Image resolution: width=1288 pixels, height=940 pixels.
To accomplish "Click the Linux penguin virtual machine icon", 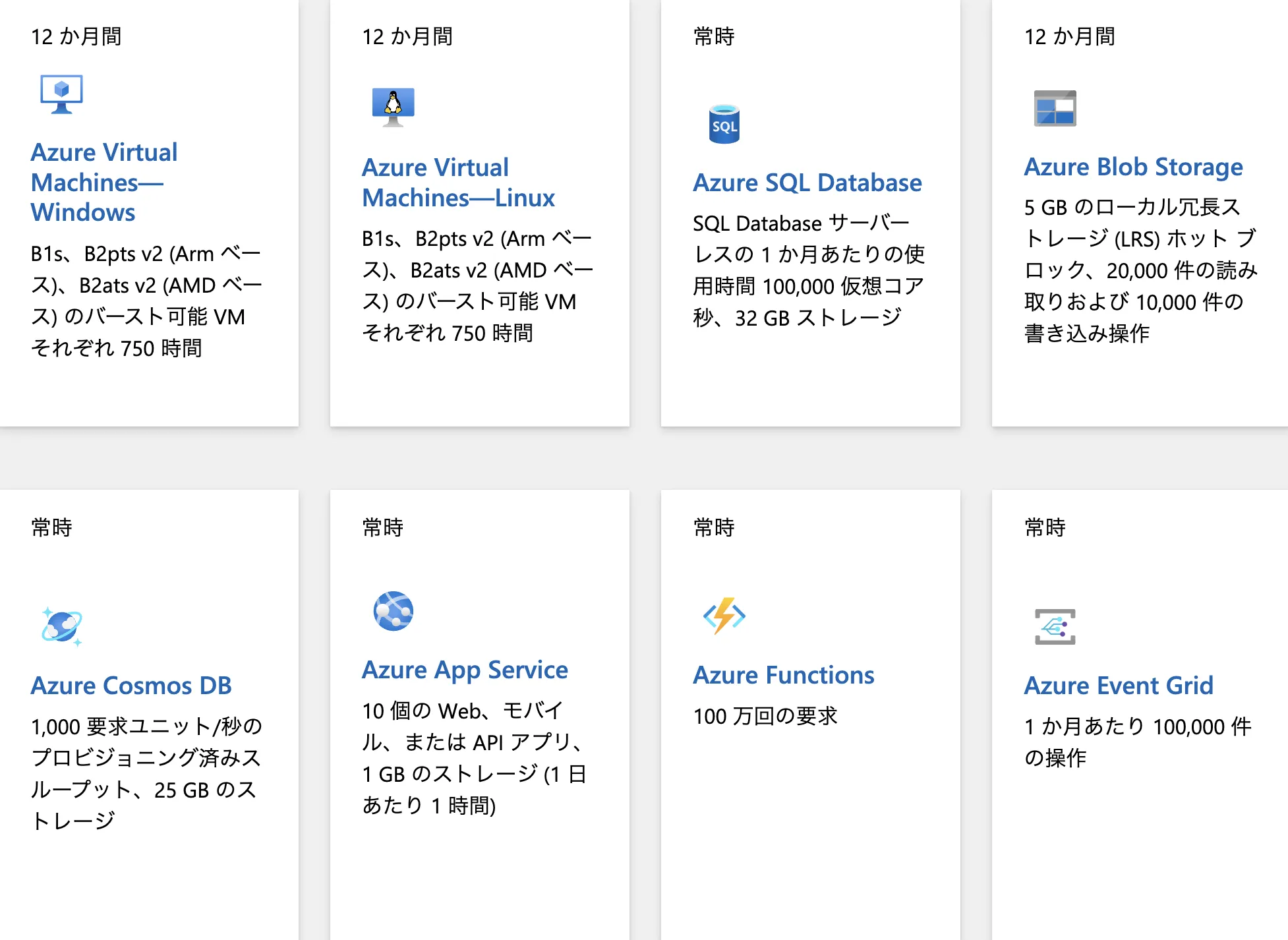I will click(x=394, y=107).
